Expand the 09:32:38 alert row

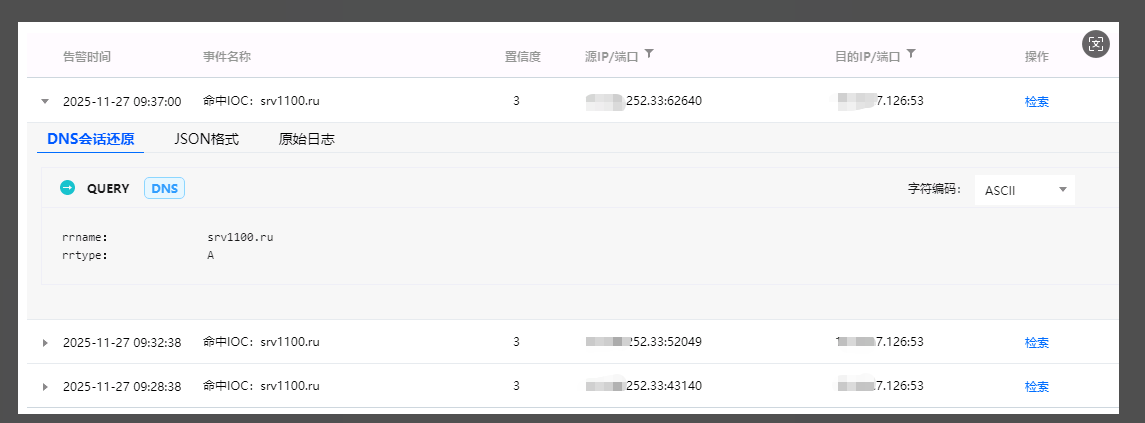[44, 342]
